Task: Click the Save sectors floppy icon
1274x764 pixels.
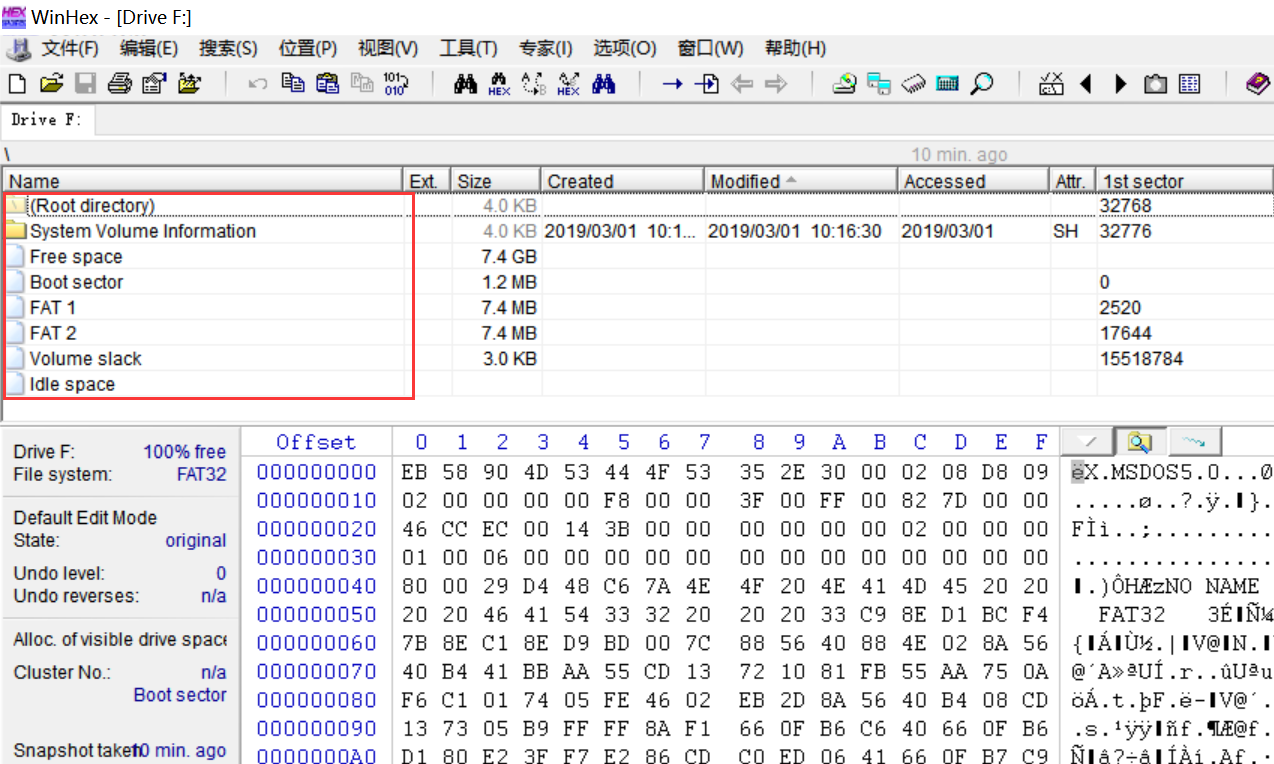Action: [85, 84]
